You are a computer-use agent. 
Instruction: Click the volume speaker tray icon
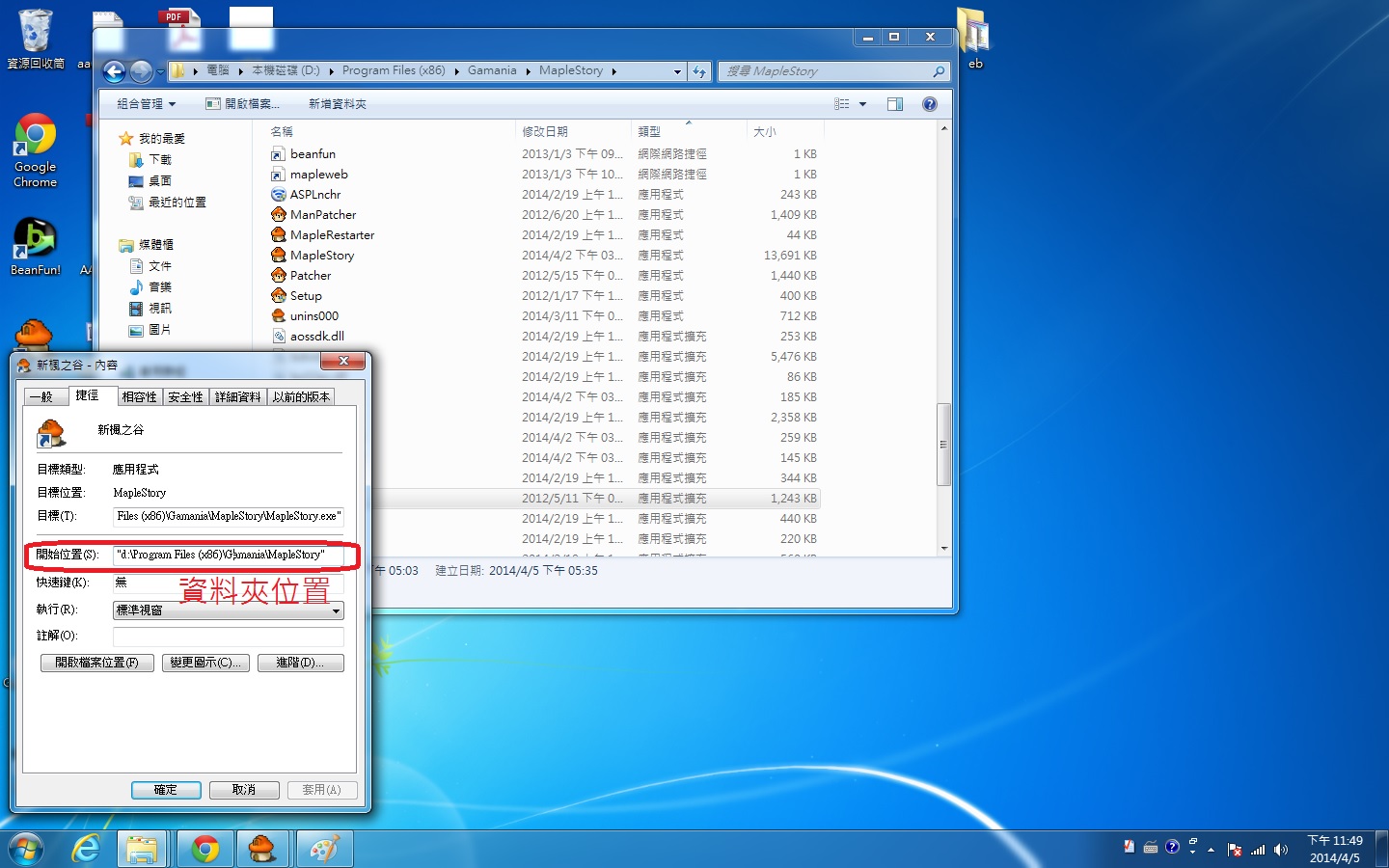click(1281, 850)
